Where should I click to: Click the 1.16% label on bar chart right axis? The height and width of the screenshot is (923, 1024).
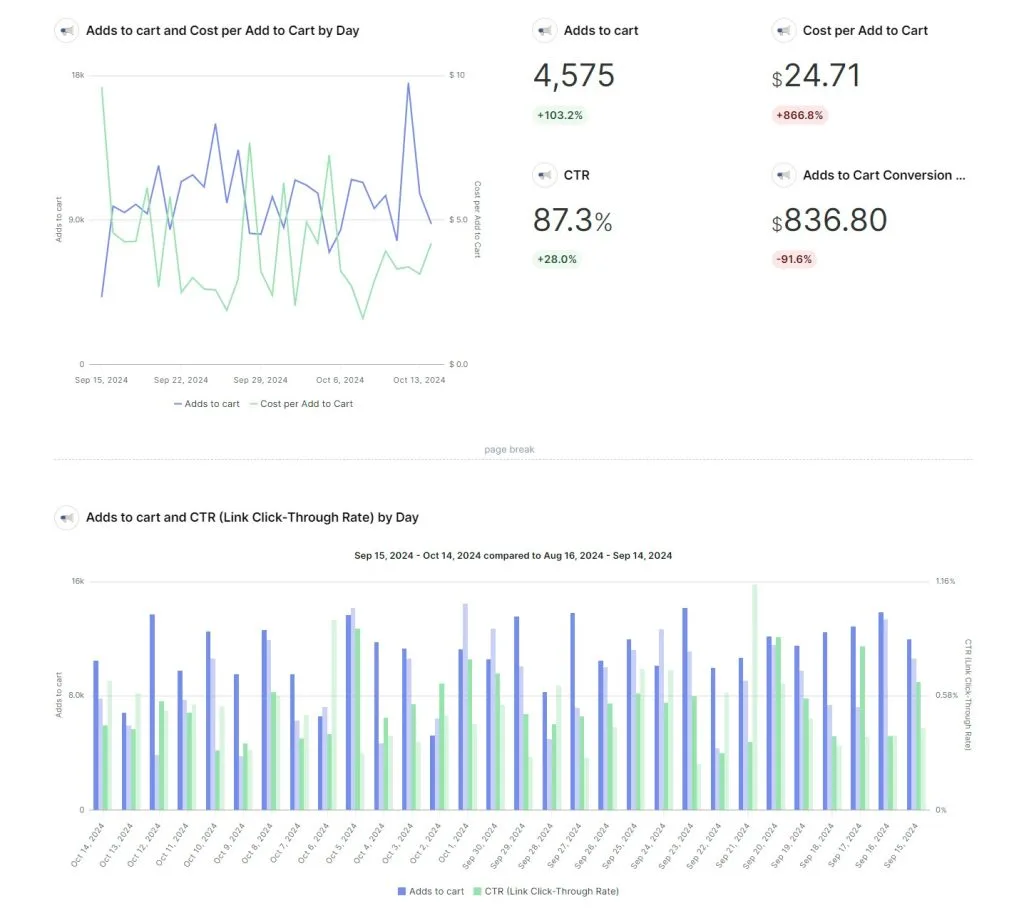point(946,581)
